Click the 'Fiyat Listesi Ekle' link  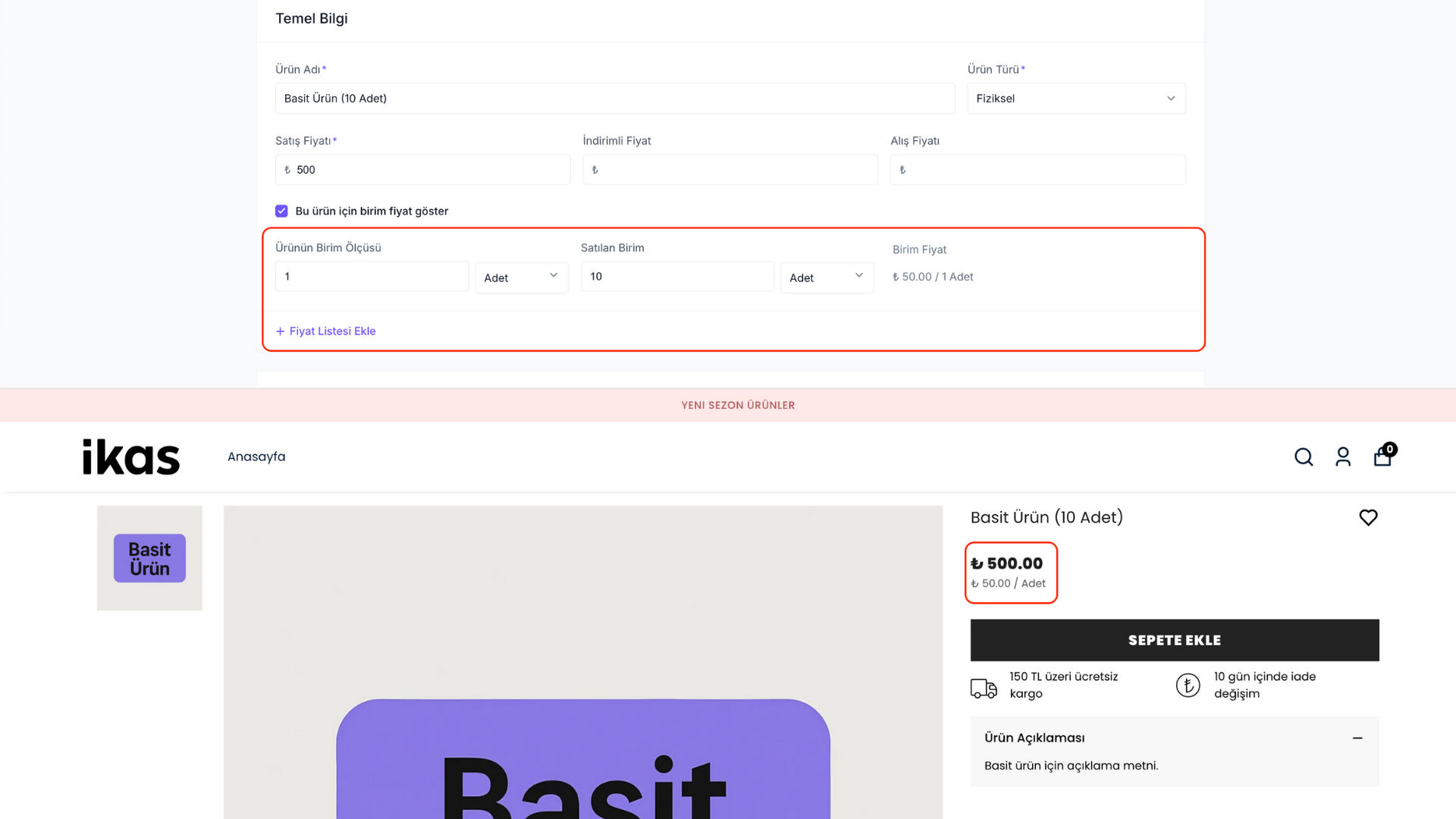[325, 331]
